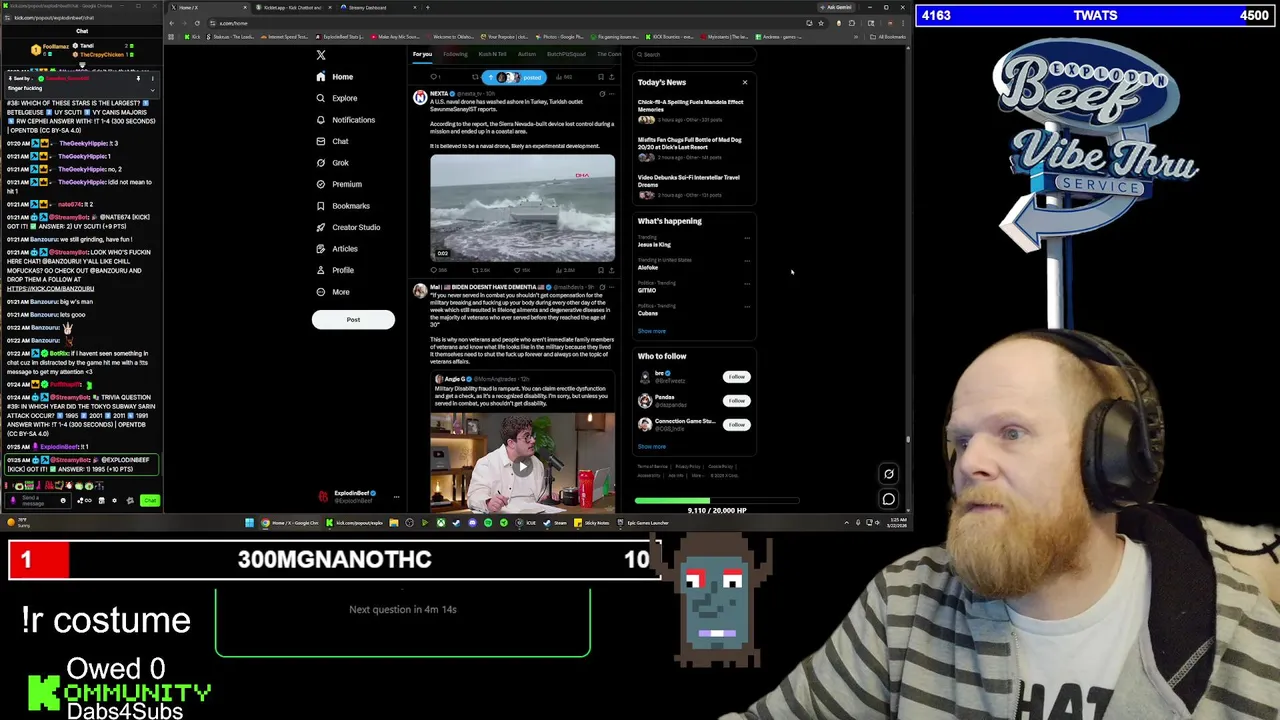Show more under What's happening

pos(651,331)
